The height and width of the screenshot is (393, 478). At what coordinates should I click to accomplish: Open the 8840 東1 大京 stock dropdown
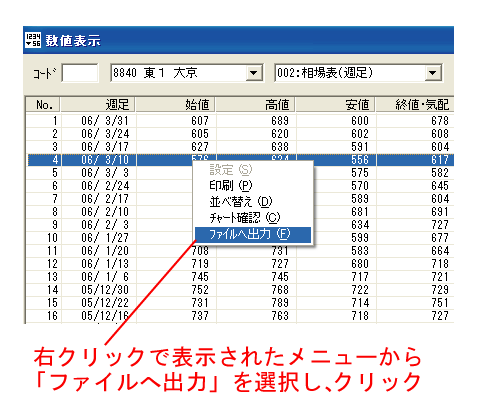254,73
